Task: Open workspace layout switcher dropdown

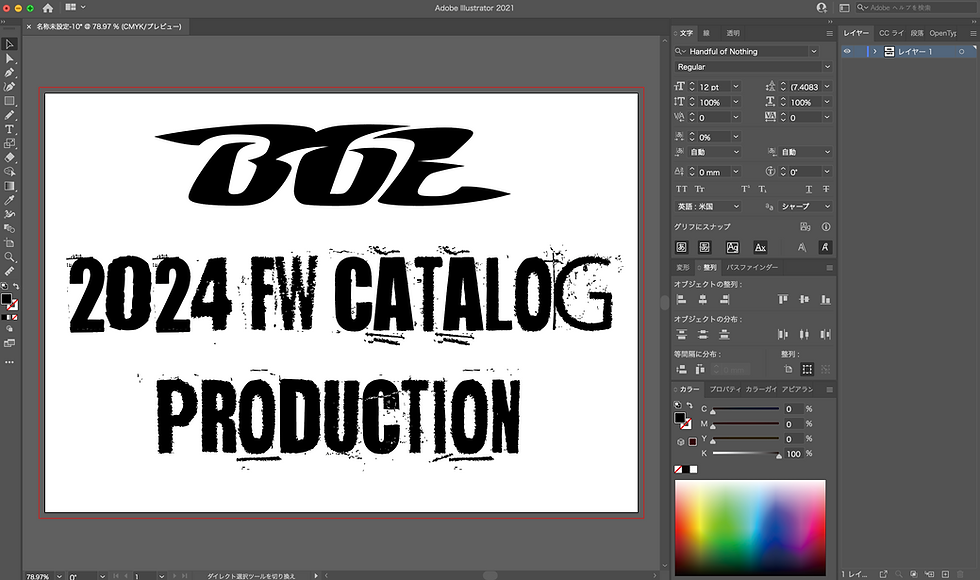Action: pyautogui.click(x=75, y=8)
